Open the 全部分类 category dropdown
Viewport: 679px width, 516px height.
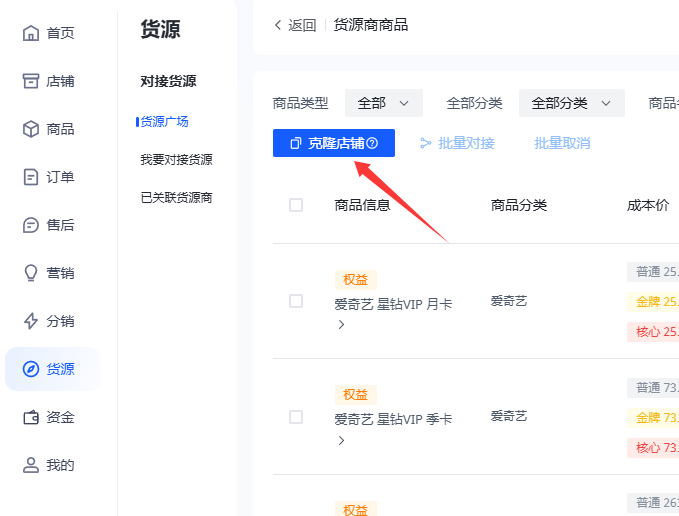(x=572, y=103)
